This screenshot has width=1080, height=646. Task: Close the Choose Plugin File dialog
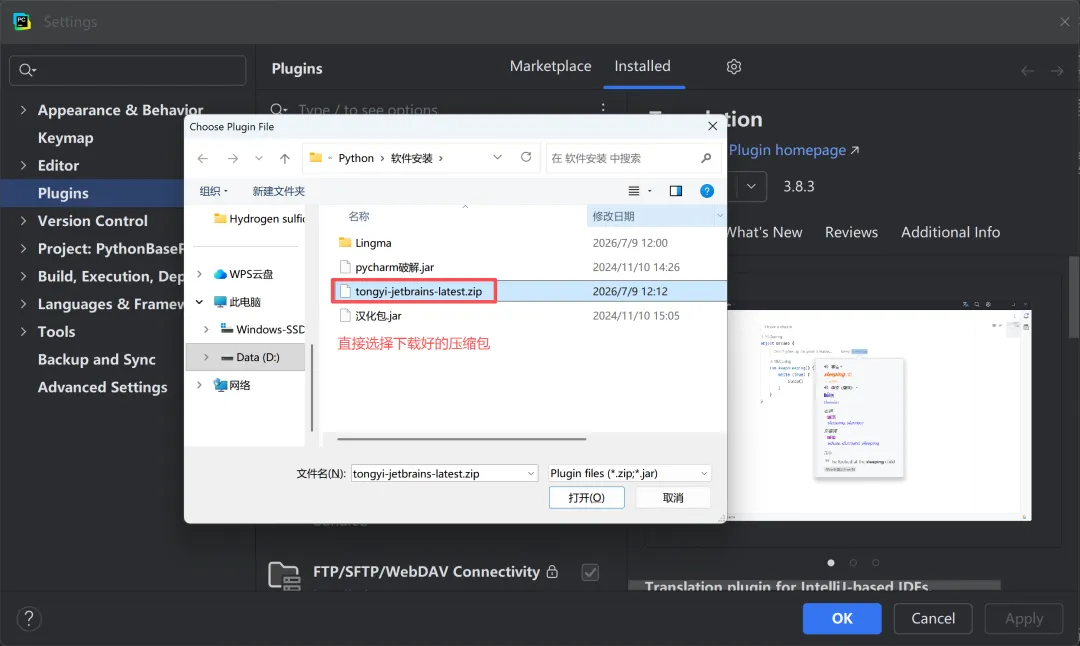click(713, 126)
